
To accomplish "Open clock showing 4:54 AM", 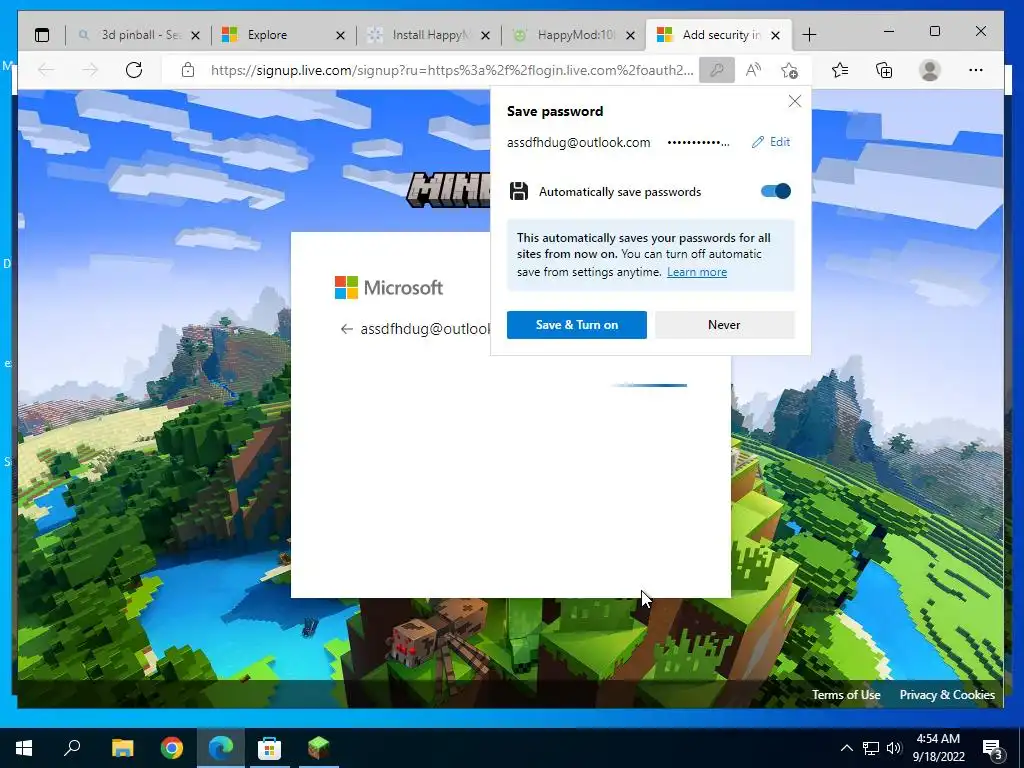I will pos(938,748).
